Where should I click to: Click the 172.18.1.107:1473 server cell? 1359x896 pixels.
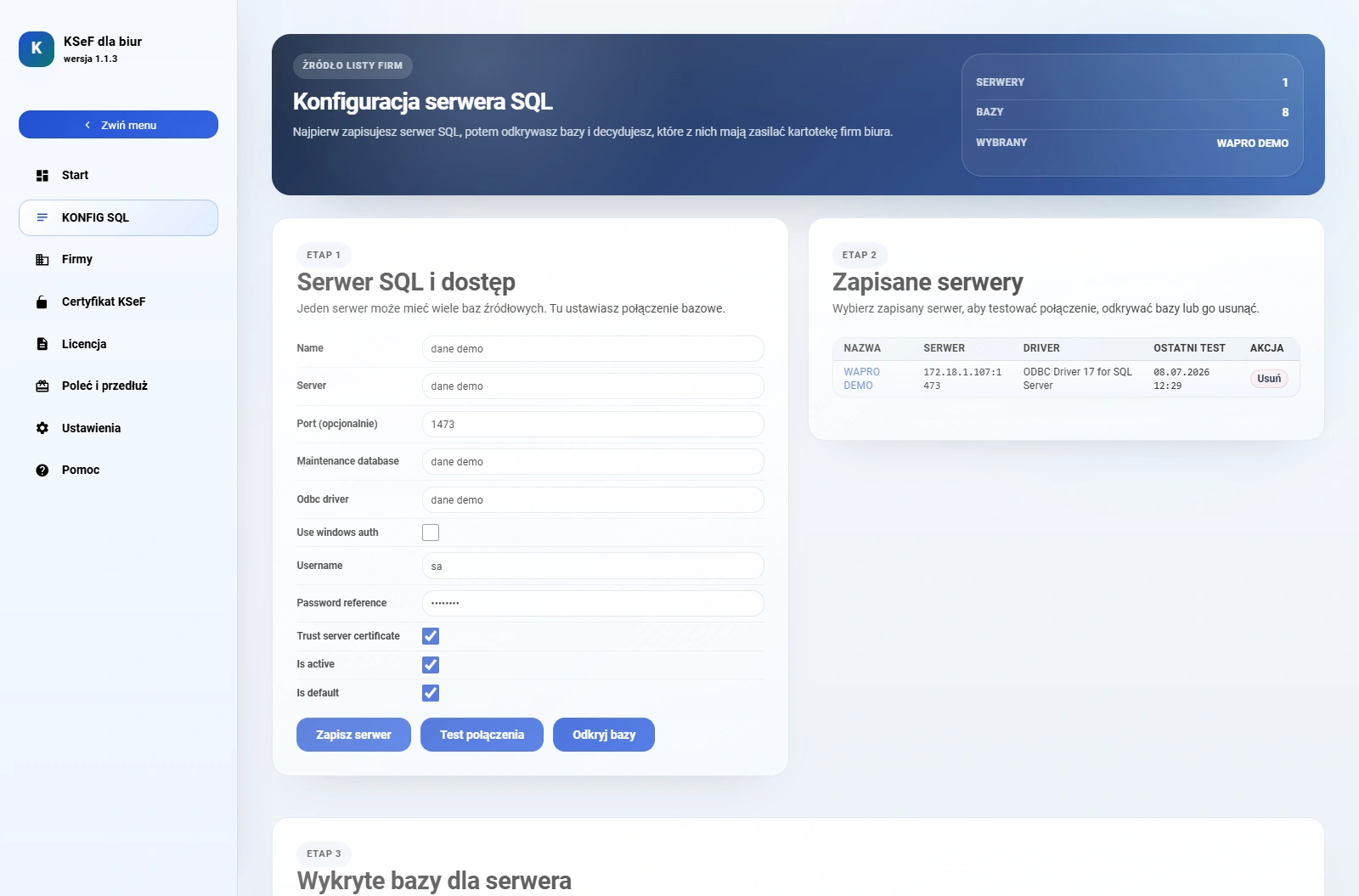[962, 379]
